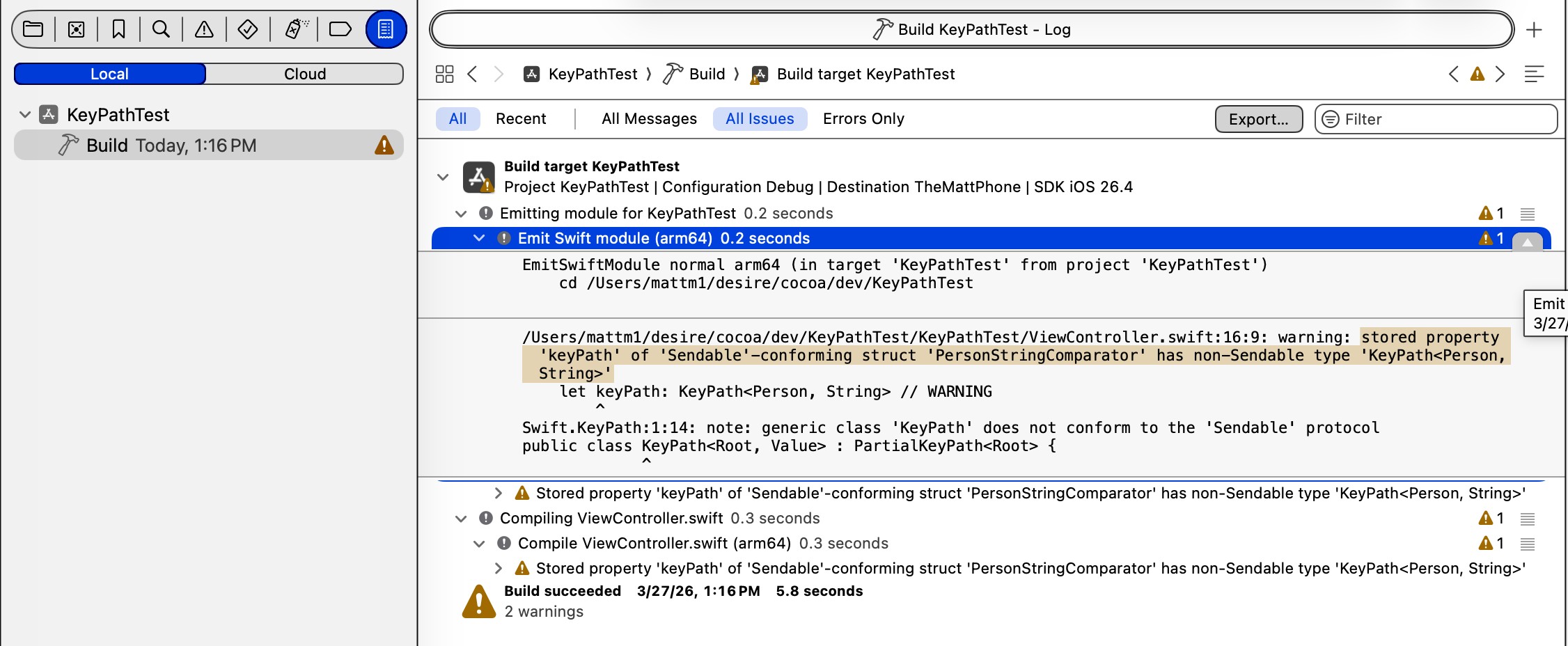Show transcript for Compile ViewController.swift (arm64) row
This screenshot has height=646, width=1568.
pyautogui.click(x=1528, y=544)
